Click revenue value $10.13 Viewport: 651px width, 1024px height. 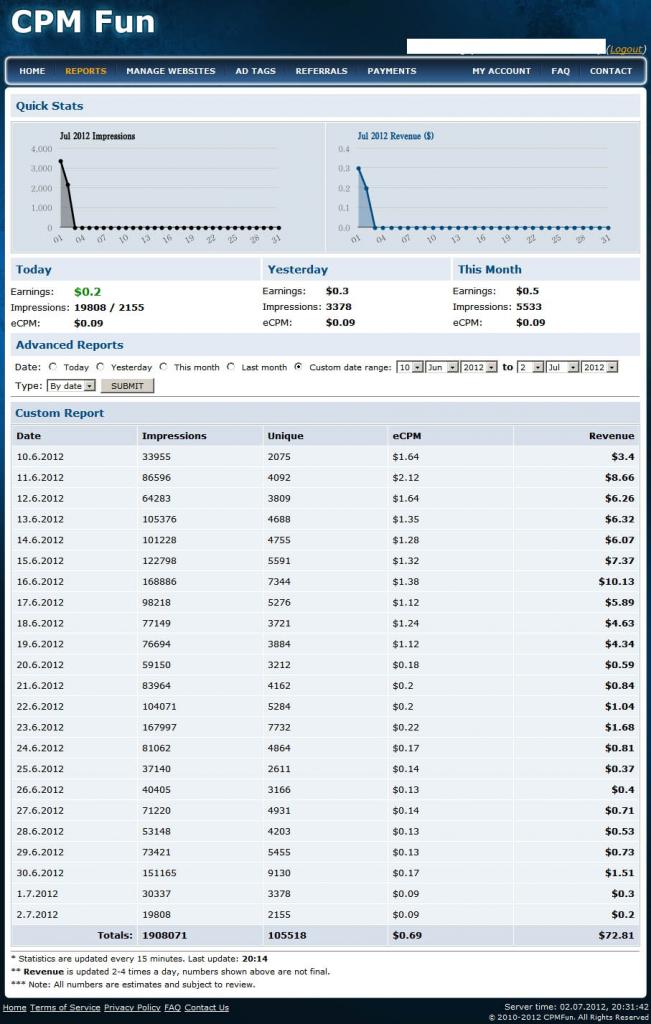point(616,581)
